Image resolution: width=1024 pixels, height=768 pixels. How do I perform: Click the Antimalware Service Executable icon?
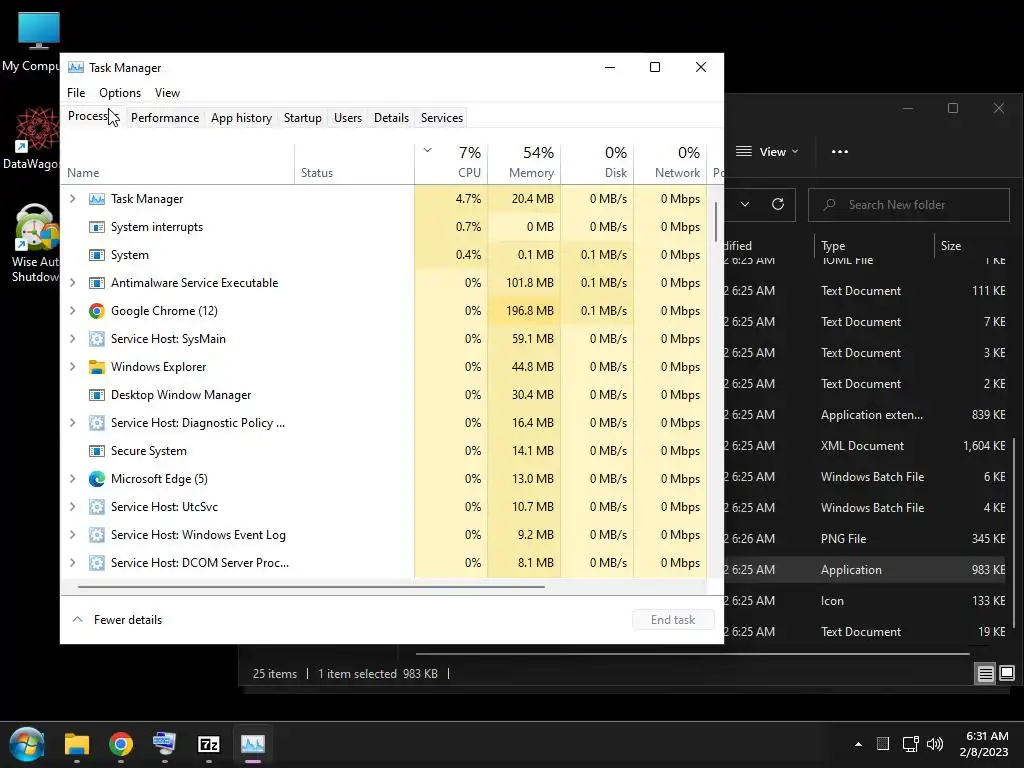pyautogui.click(x=97, y=283)
